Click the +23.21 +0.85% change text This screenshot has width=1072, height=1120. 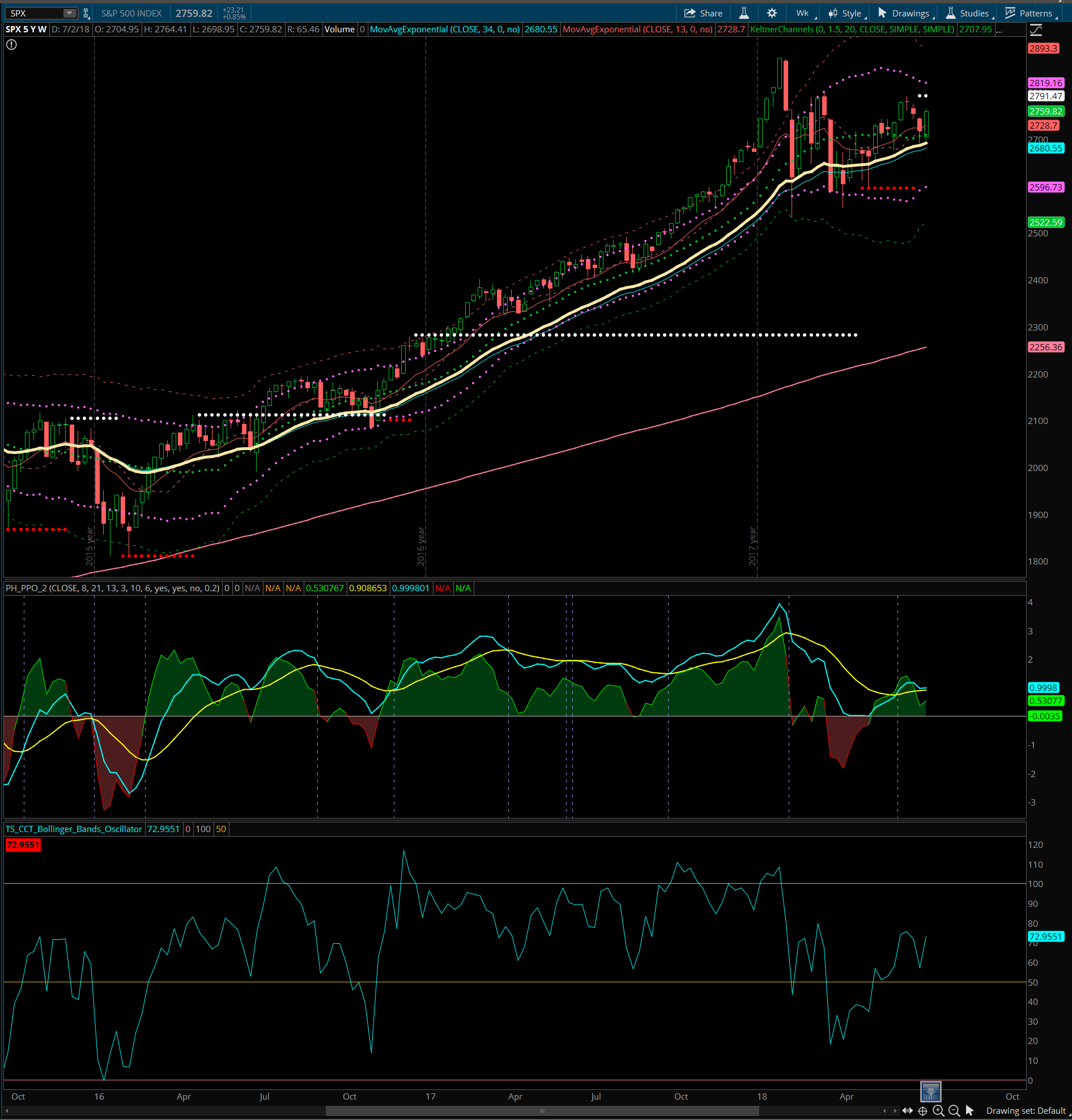tap(234, 13)
